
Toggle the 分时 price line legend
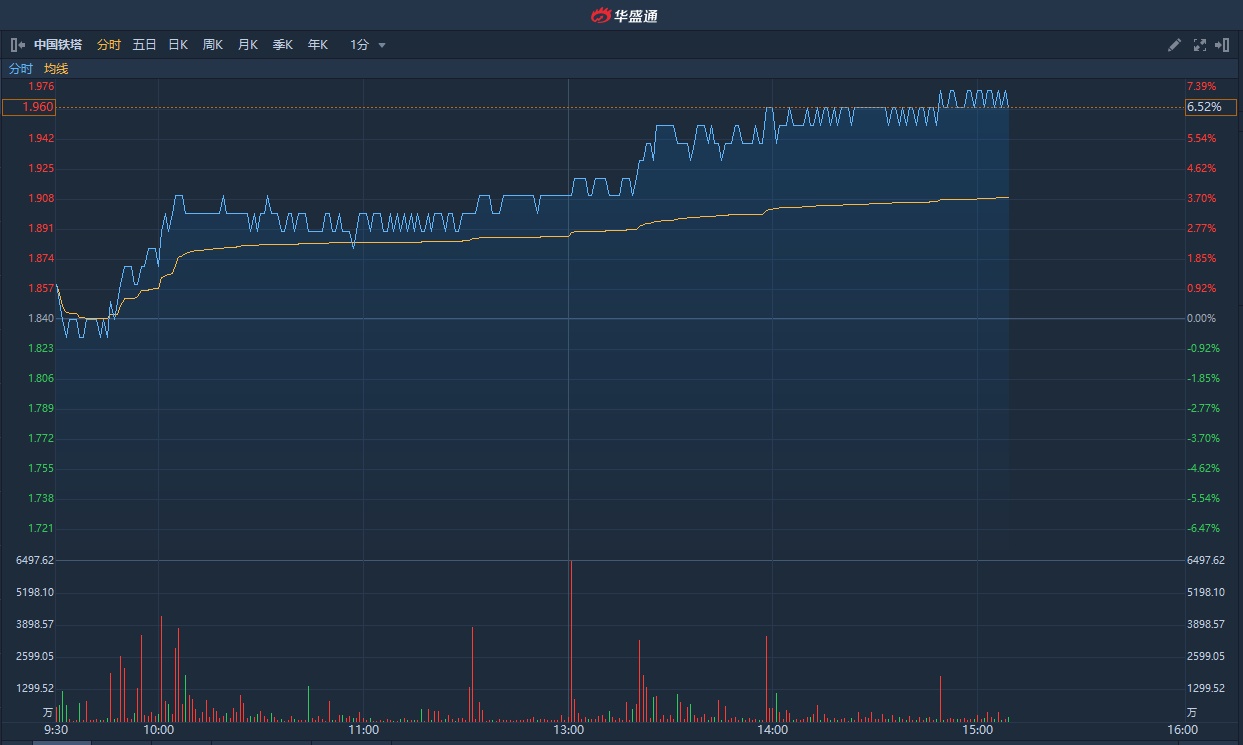[x=21, y=69]
